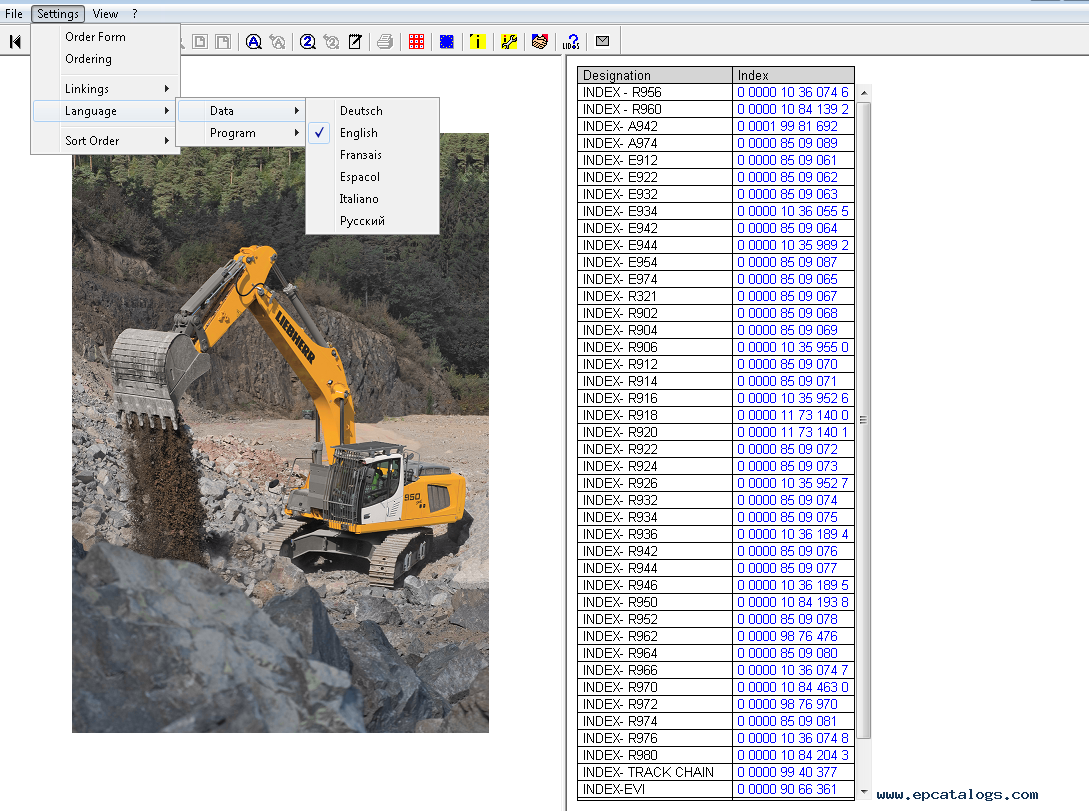Click the Designation column header
Viewport: 1089px width, 811px height.
[655, 75]
